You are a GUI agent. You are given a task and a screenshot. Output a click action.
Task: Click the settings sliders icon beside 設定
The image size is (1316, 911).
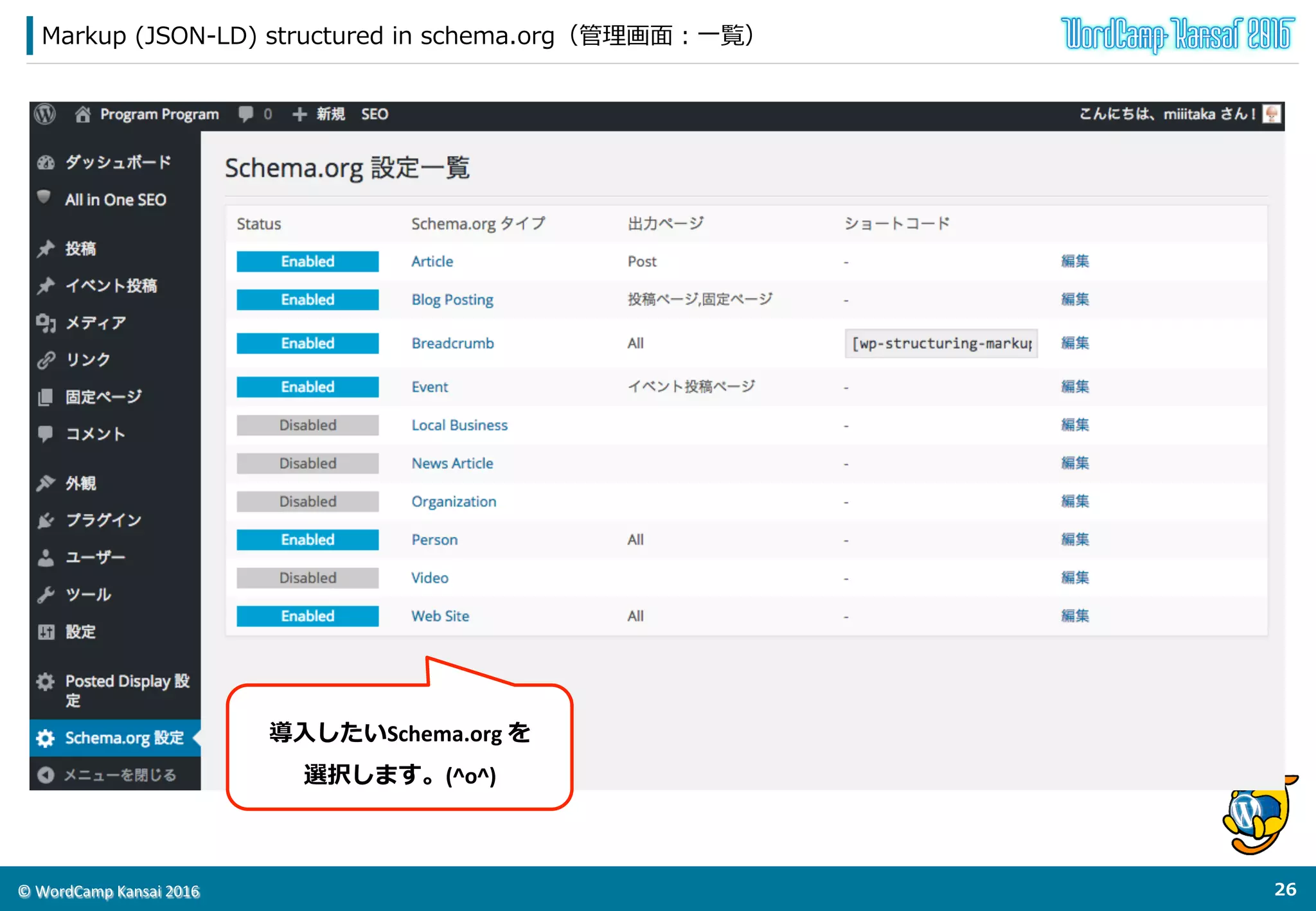[x=46, y=632]
